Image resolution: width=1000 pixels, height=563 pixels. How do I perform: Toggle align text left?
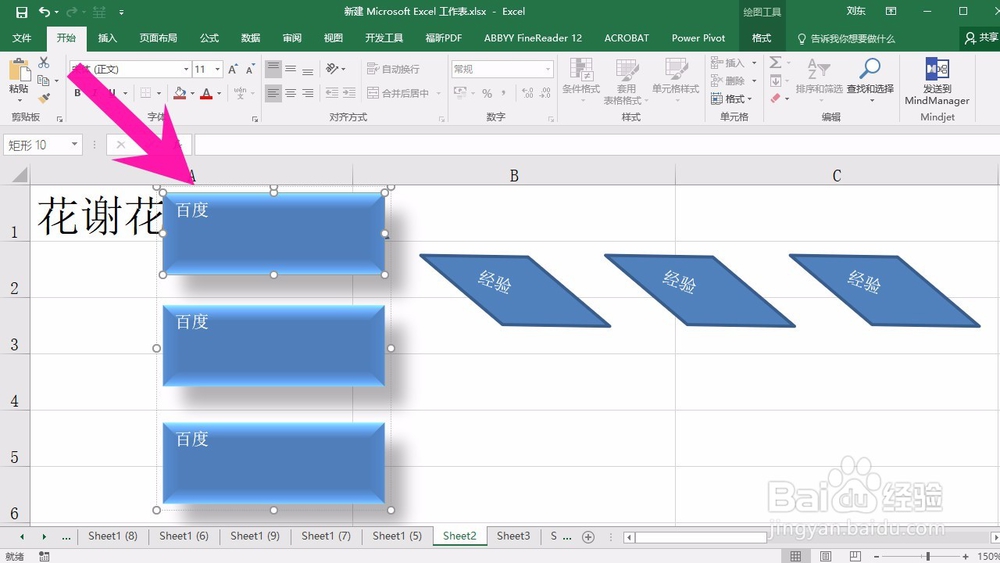point(273,93)
